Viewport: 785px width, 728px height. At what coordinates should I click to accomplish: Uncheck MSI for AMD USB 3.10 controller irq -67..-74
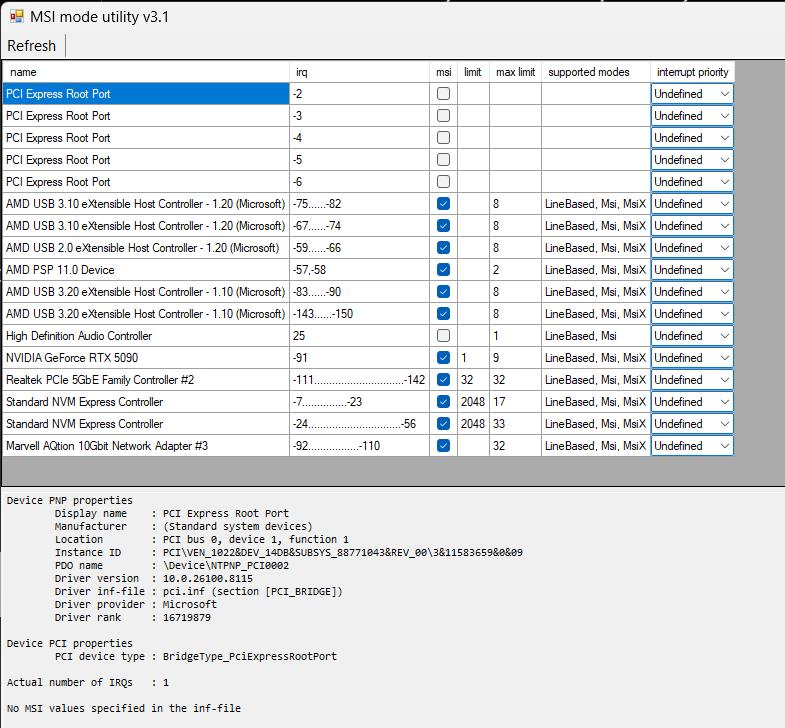tap(443, 226)
